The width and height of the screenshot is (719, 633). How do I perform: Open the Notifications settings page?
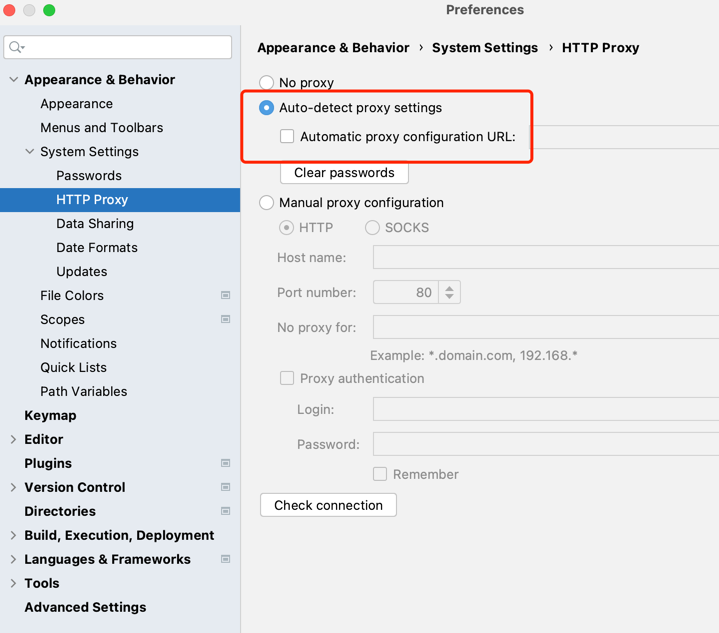click(x=78, y=344)
